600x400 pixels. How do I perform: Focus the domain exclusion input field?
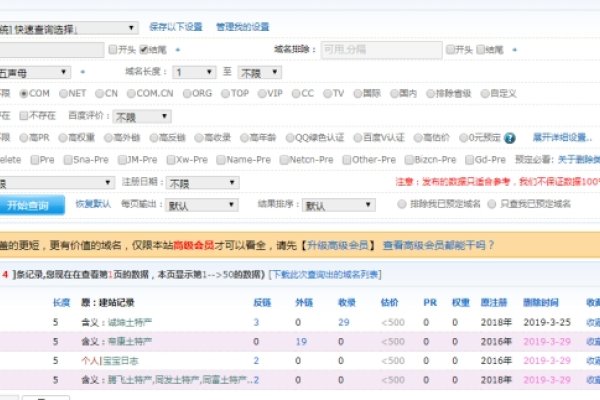[382, 50]
